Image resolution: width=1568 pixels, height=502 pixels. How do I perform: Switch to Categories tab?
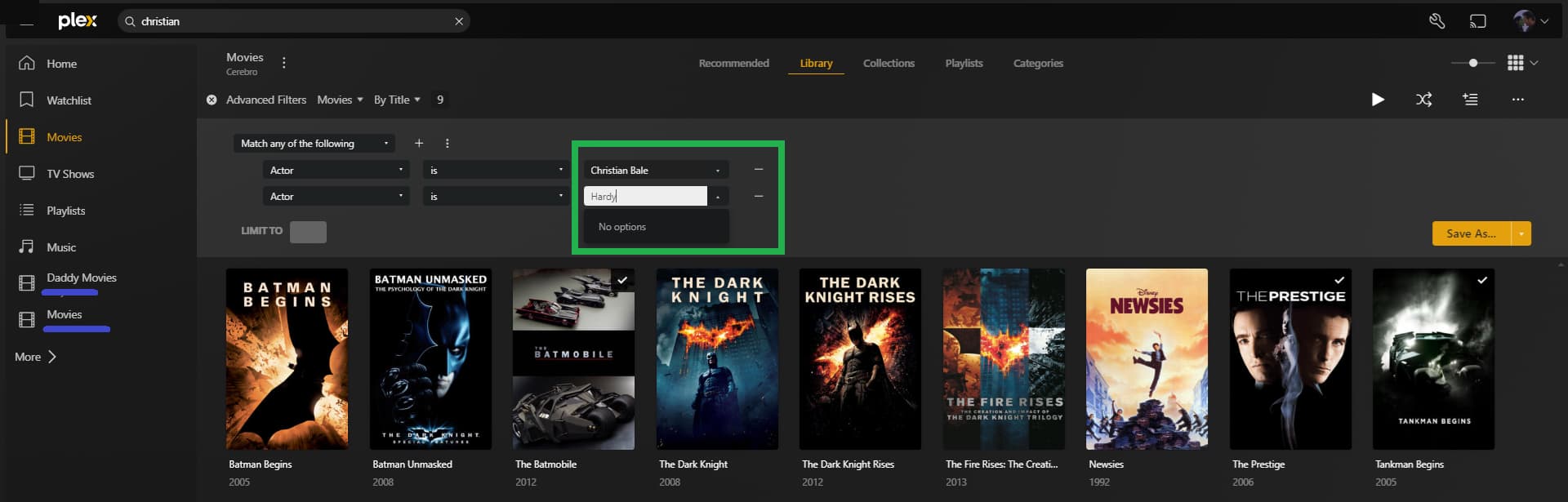tap(1038, 63)
